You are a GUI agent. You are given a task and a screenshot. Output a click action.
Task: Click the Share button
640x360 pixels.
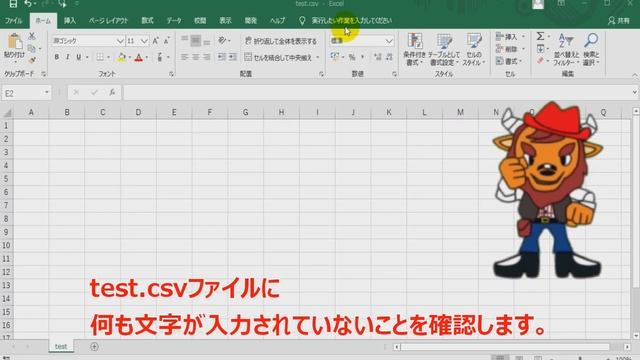pos(618,20)
